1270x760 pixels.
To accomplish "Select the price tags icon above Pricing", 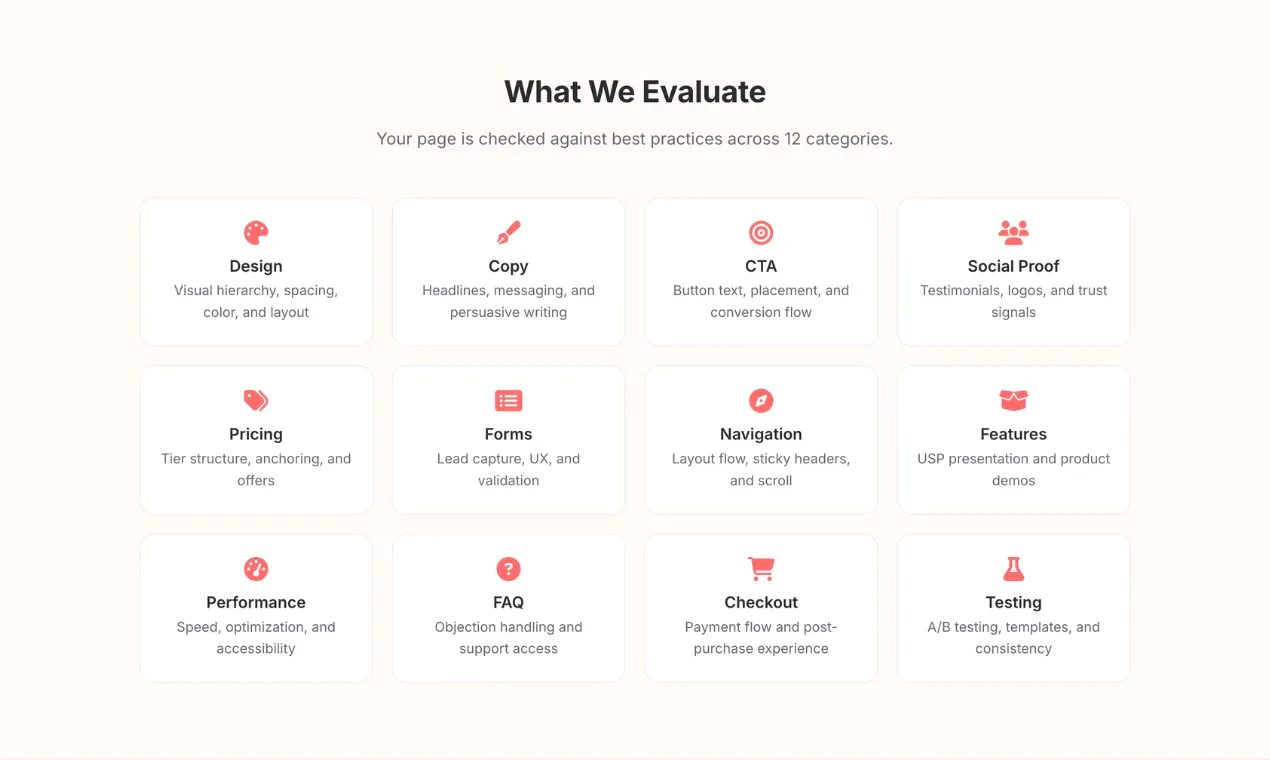I will [256, 399].
